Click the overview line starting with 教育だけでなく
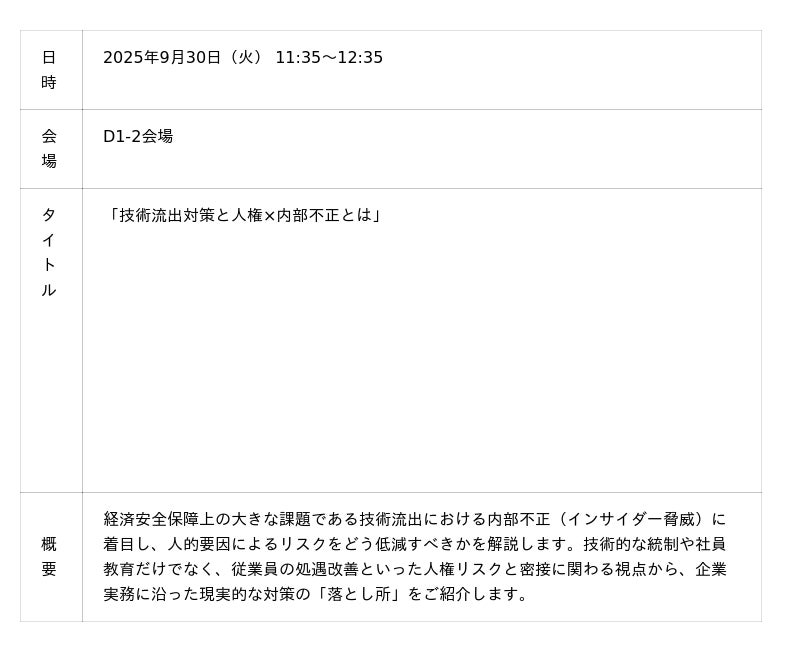Viewport: 800px width, 652px height. (414, 570)
